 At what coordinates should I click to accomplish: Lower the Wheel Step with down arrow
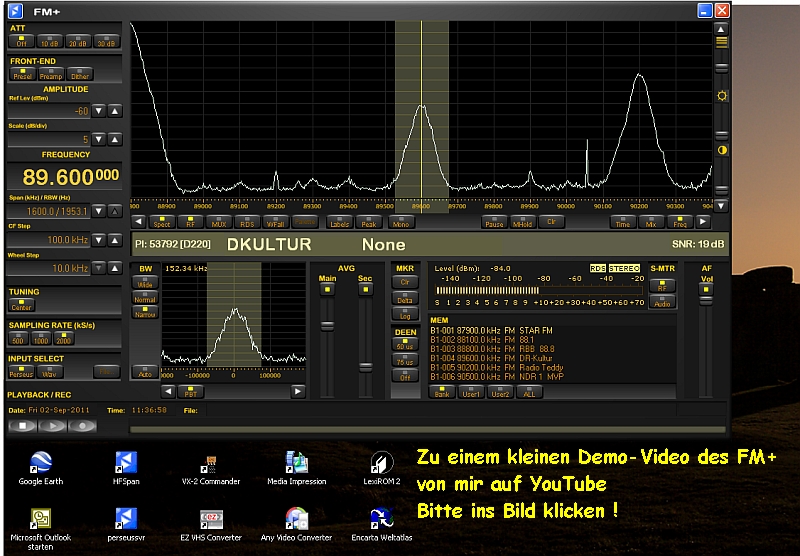point(100,269)
